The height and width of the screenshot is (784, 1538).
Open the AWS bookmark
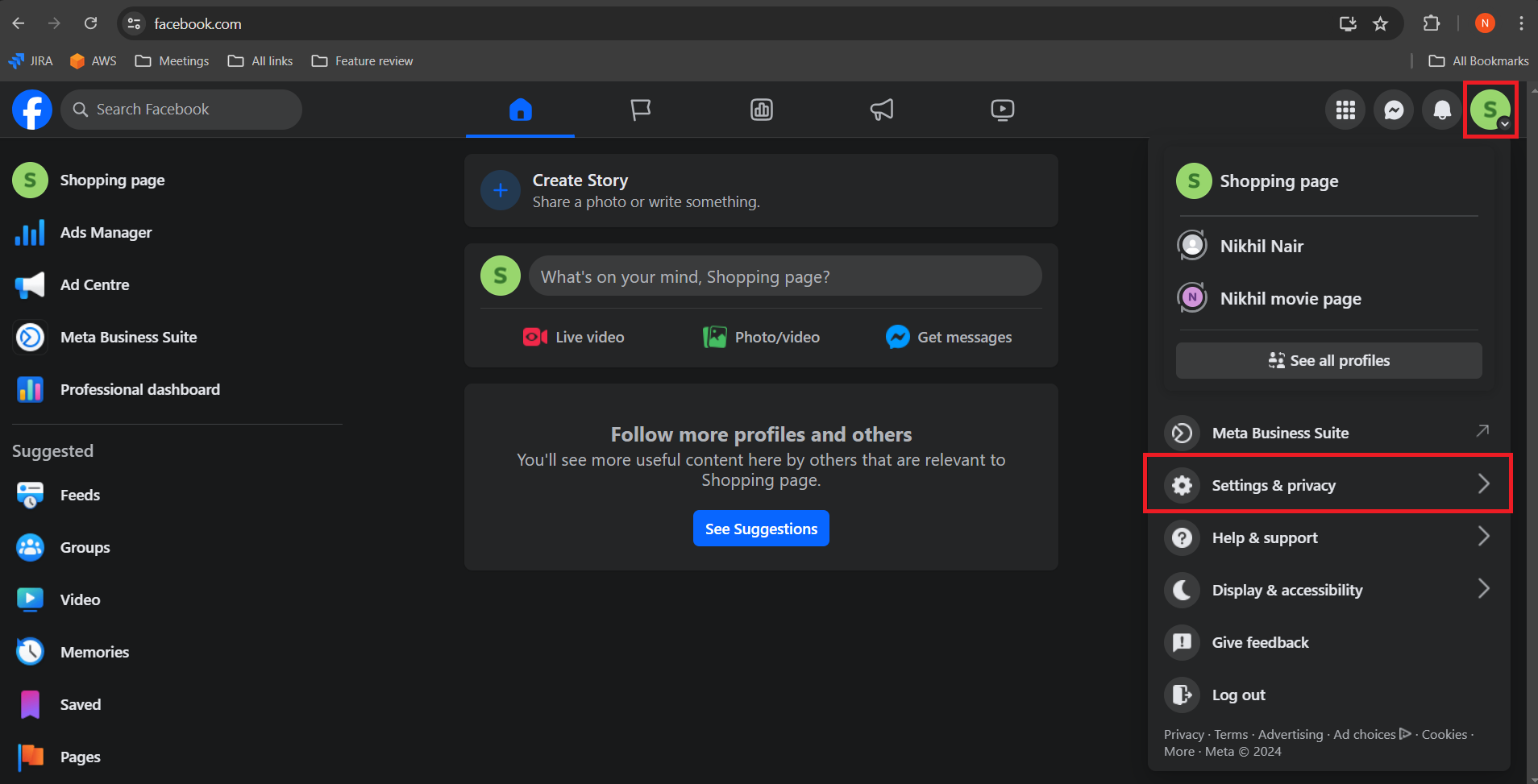pyautogui.click(x=94, y=61)
